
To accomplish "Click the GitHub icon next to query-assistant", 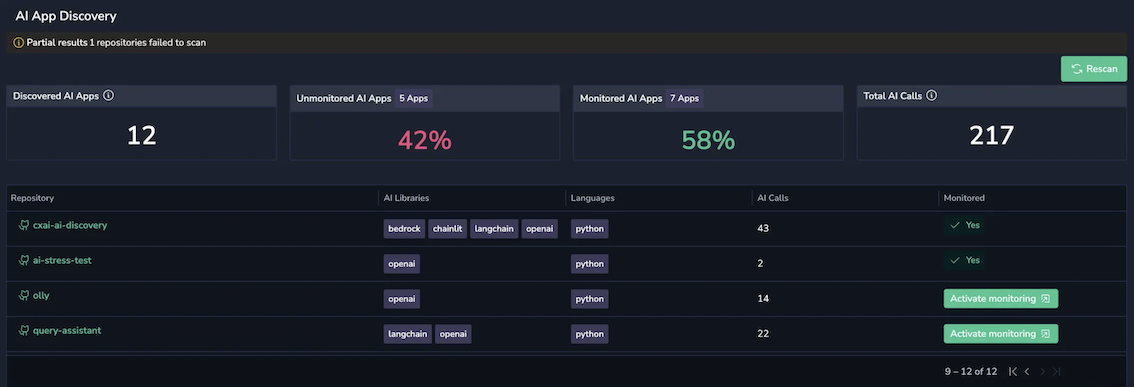I will 24,330.
